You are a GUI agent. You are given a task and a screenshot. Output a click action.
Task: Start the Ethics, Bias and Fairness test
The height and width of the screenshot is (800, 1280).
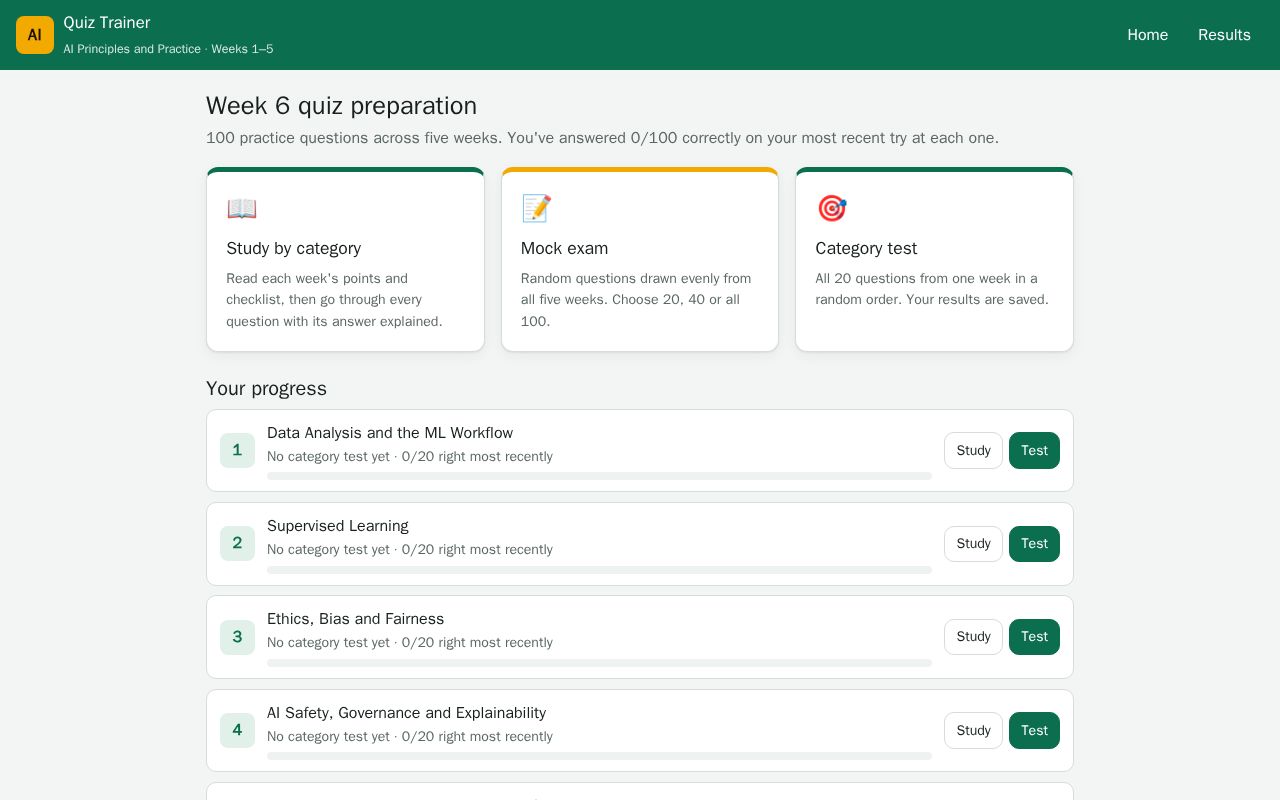point(1034,637)
